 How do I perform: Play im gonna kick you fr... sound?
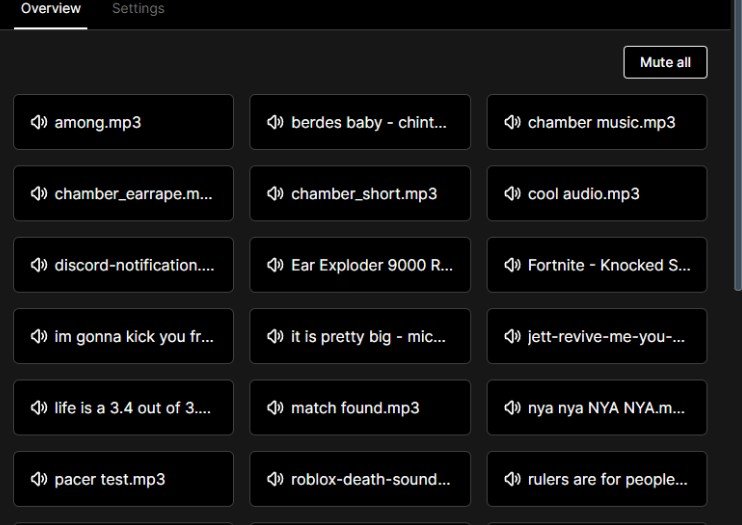point(124,336)
